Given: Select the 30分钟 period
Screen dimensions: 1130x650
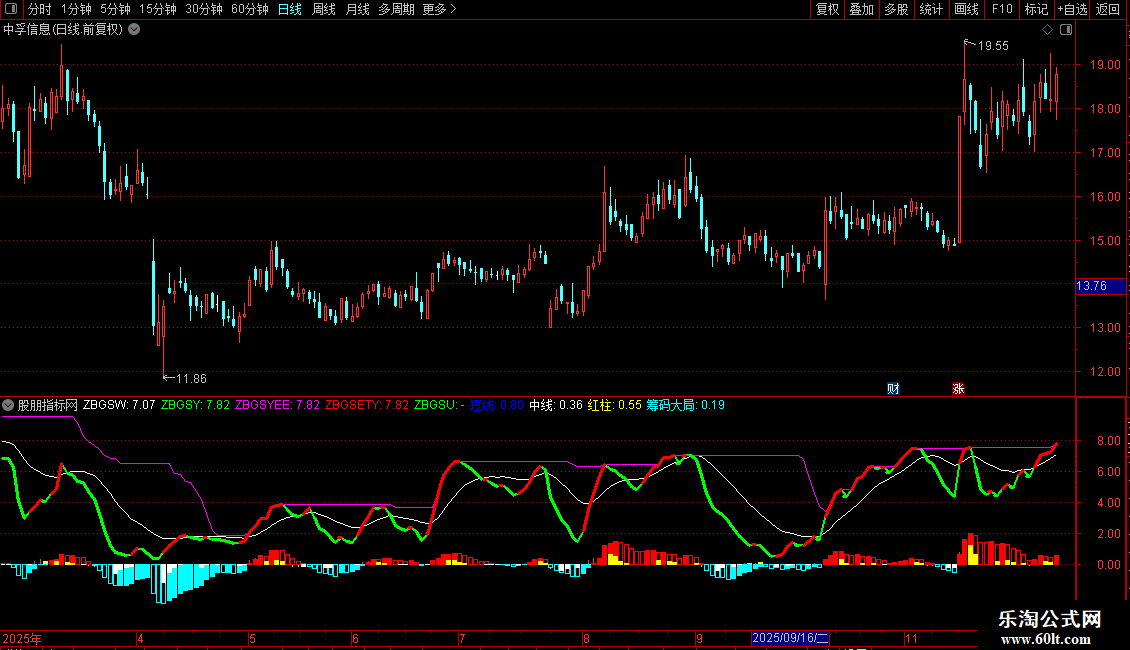Looking at the screenshot, I should pyautogui.click(x=203, y=9).
